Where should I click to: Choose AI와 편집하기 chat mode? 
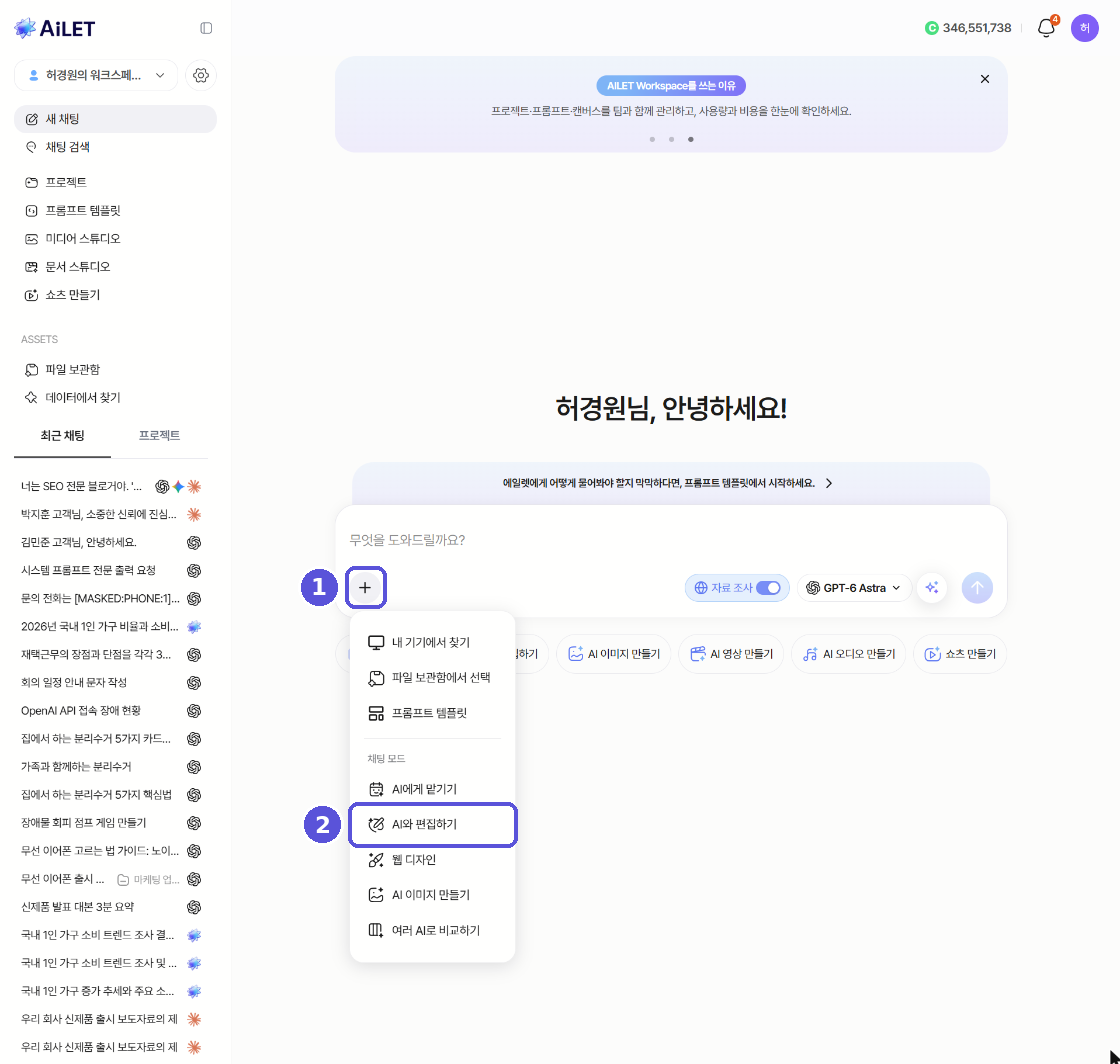coord(432,825)
